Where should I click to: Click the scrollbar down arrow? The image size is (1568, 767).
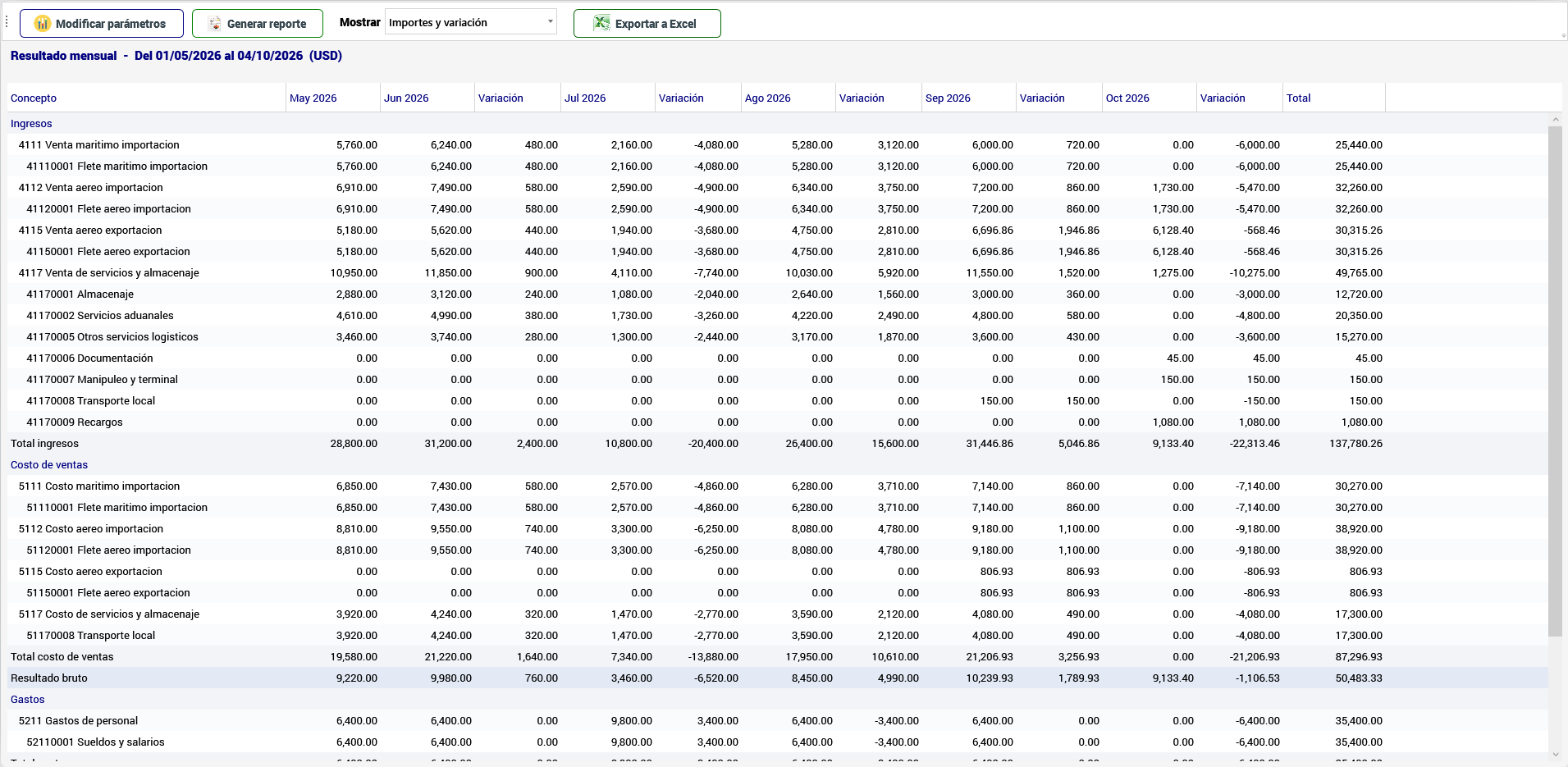click(1555, 754)
